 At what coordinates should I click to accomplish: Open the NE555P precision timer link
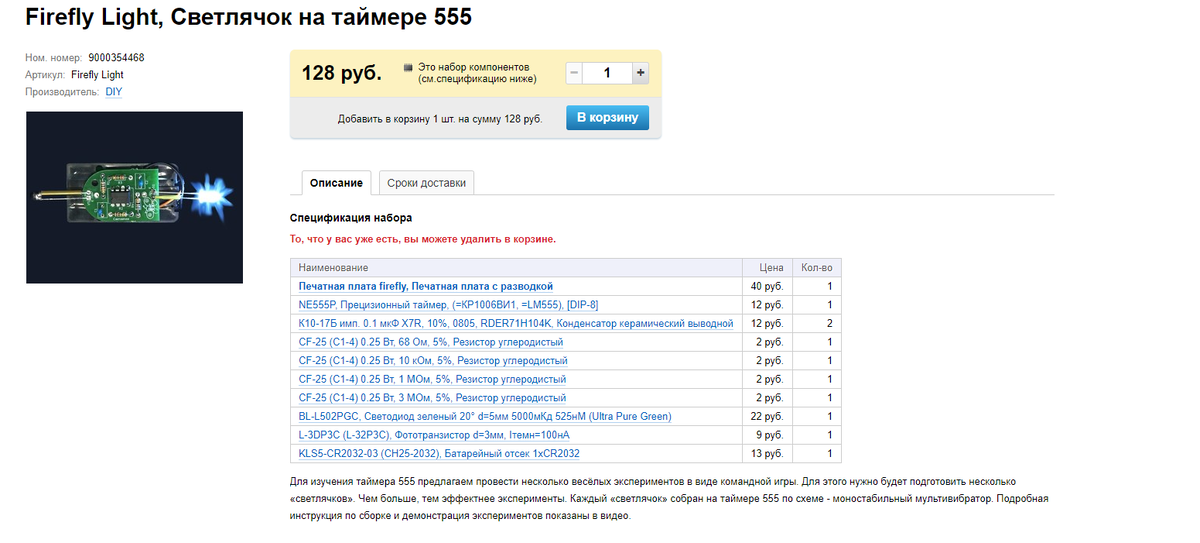[448, 304]
